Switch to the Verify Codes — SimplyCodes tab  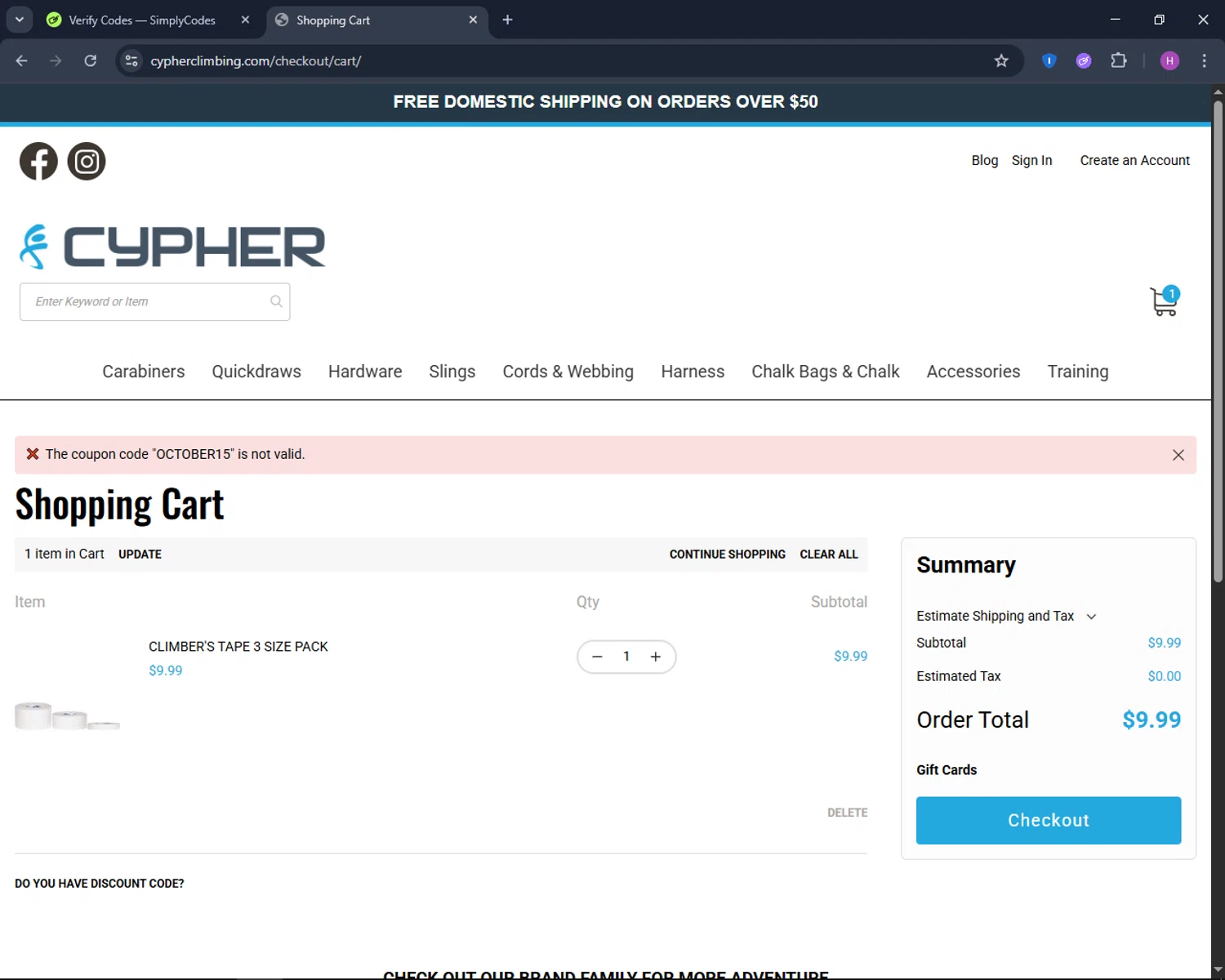142,20
